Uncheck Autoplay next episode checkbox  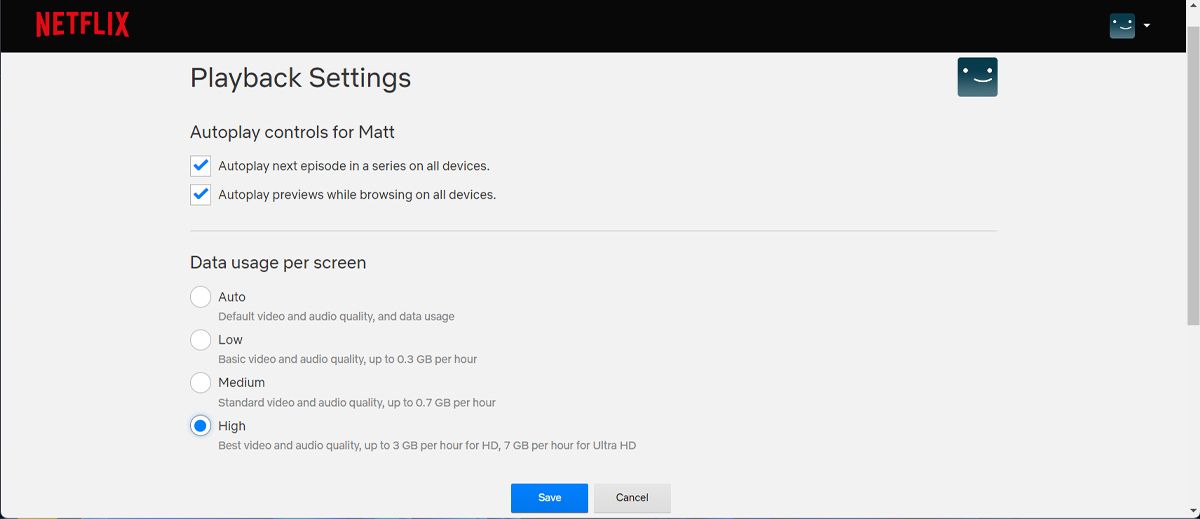click(200, 166)
